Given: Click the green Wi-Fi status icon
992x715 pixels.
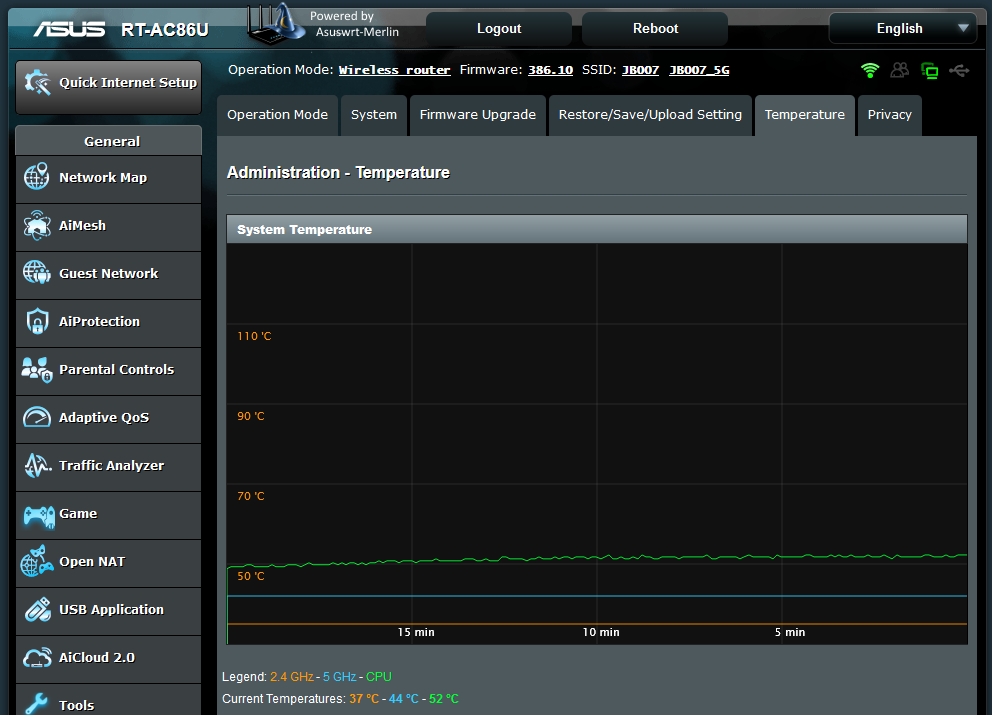Looking at the screenshot, I should click(x=870, y=70).
